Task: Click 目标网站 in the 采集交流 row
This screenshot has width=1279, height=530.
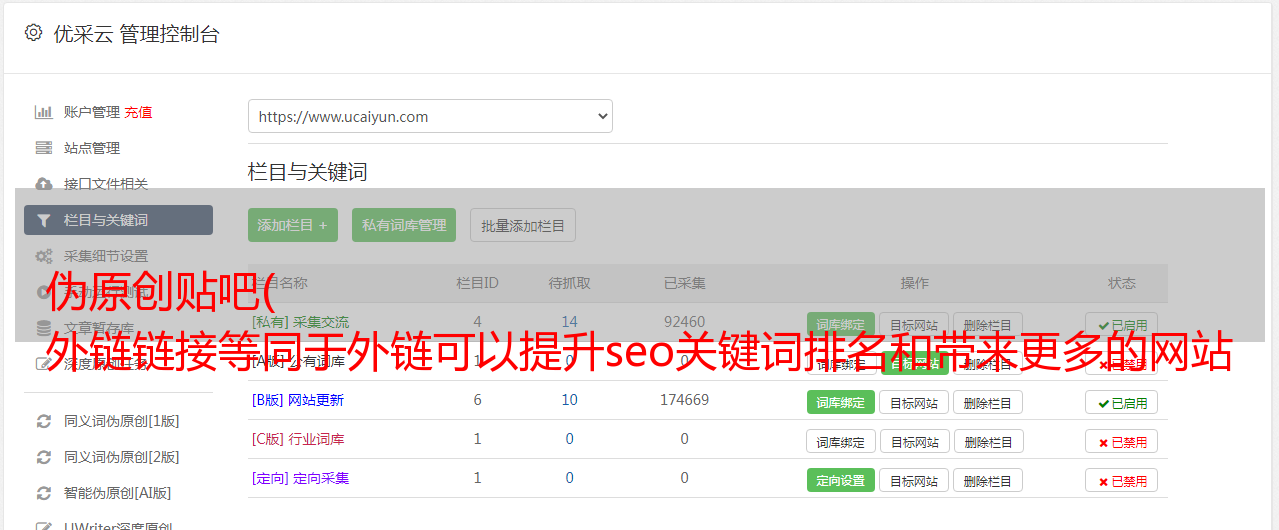Action: (x=914, y=325)
